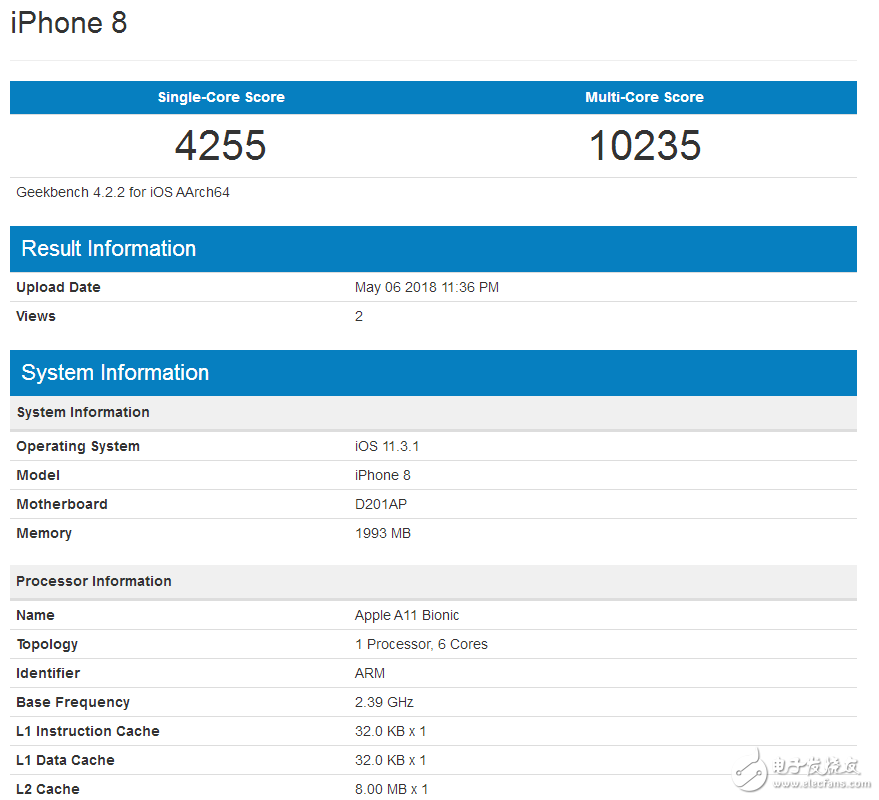The height and width of the screenshot is (800, 879).
Task: Select the Multi-Core Score header
Action: (x=644, y=97)
